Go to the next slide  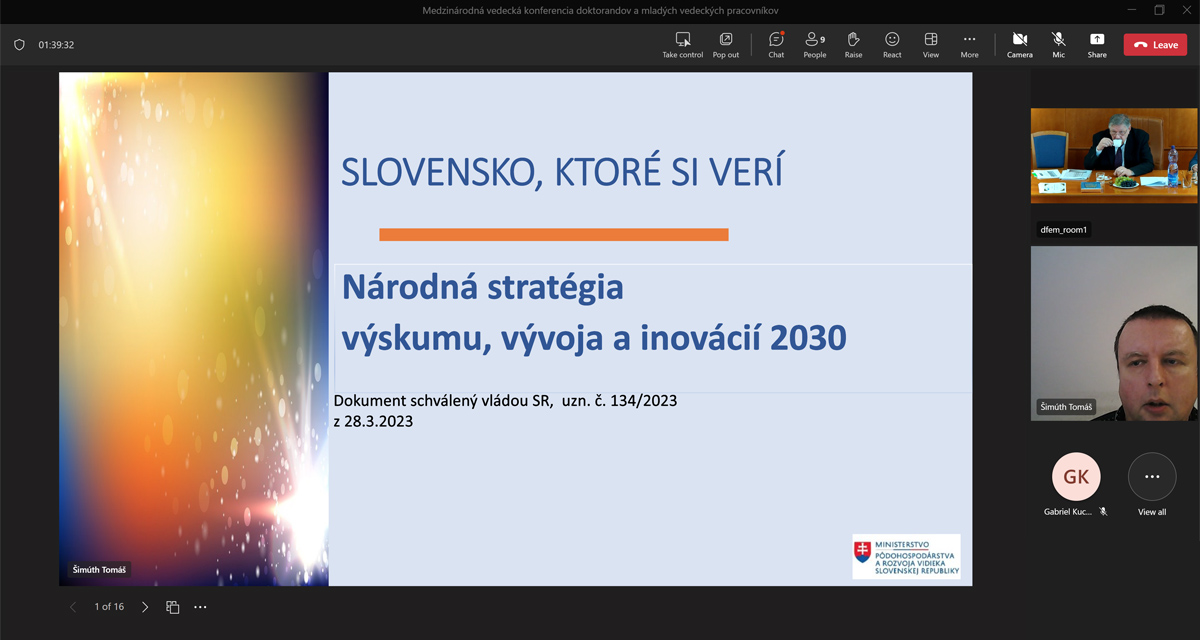(x=145, y=607)
